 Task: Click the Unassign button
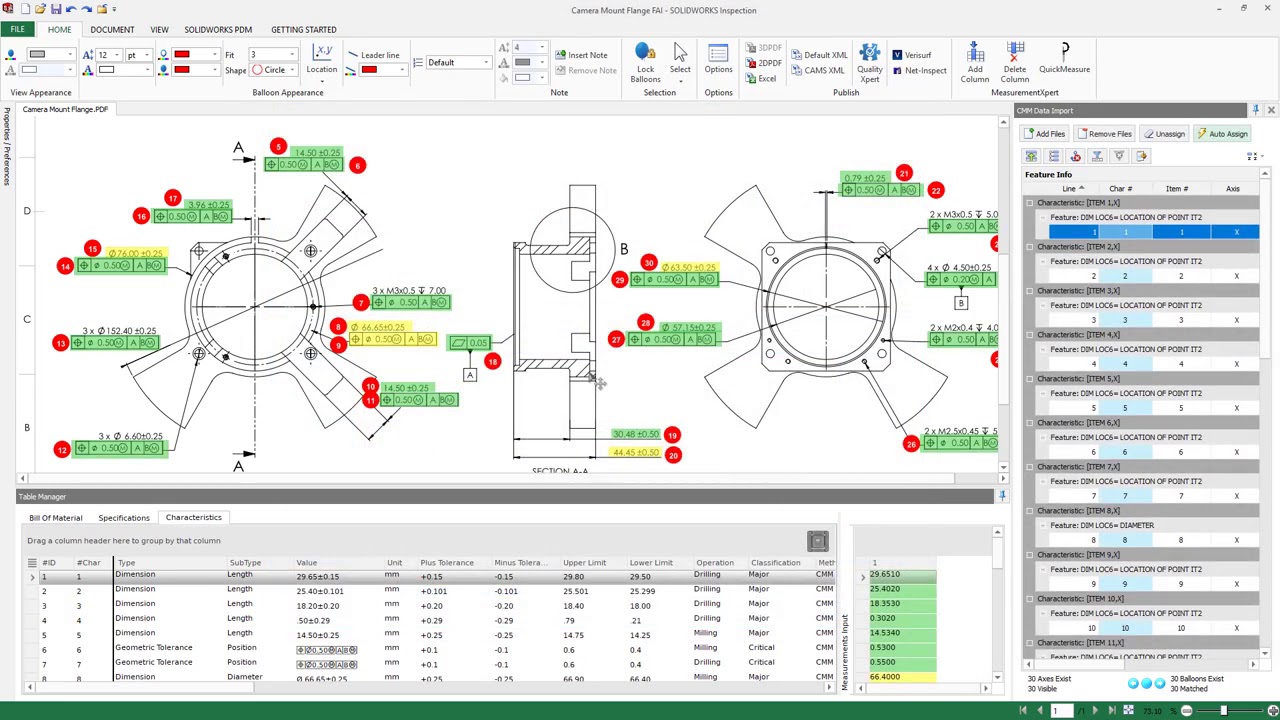click(x=1164, y=134)
